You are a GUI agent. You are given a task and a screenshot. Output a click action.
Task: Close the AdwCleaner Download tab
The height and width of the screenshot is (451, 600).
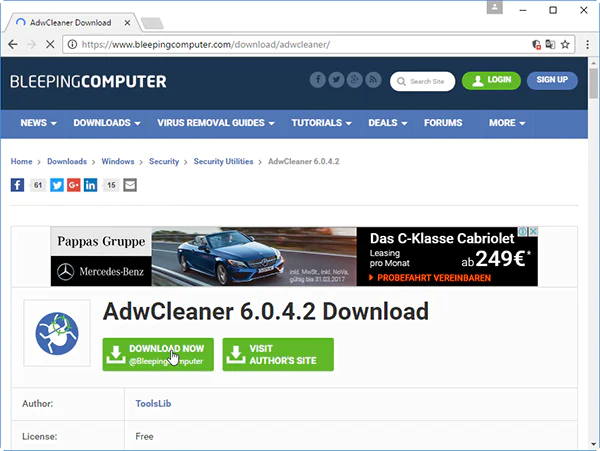click(x=127, y=23)
